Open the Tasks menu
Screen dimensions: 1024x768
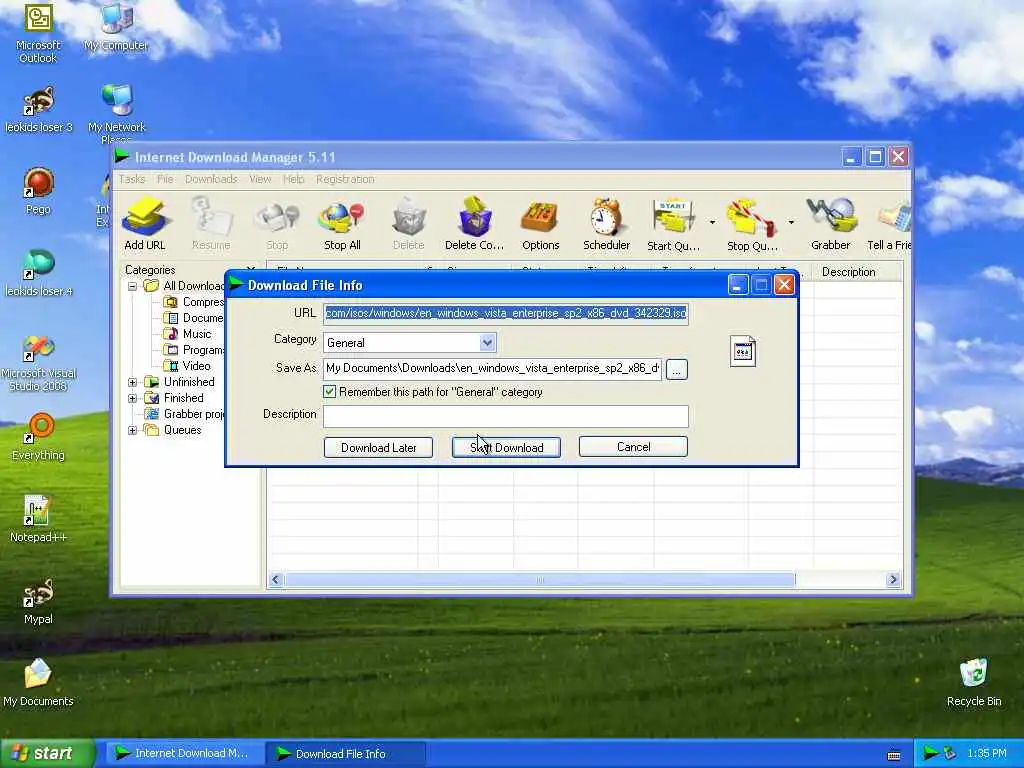click(x=132, y=179)
